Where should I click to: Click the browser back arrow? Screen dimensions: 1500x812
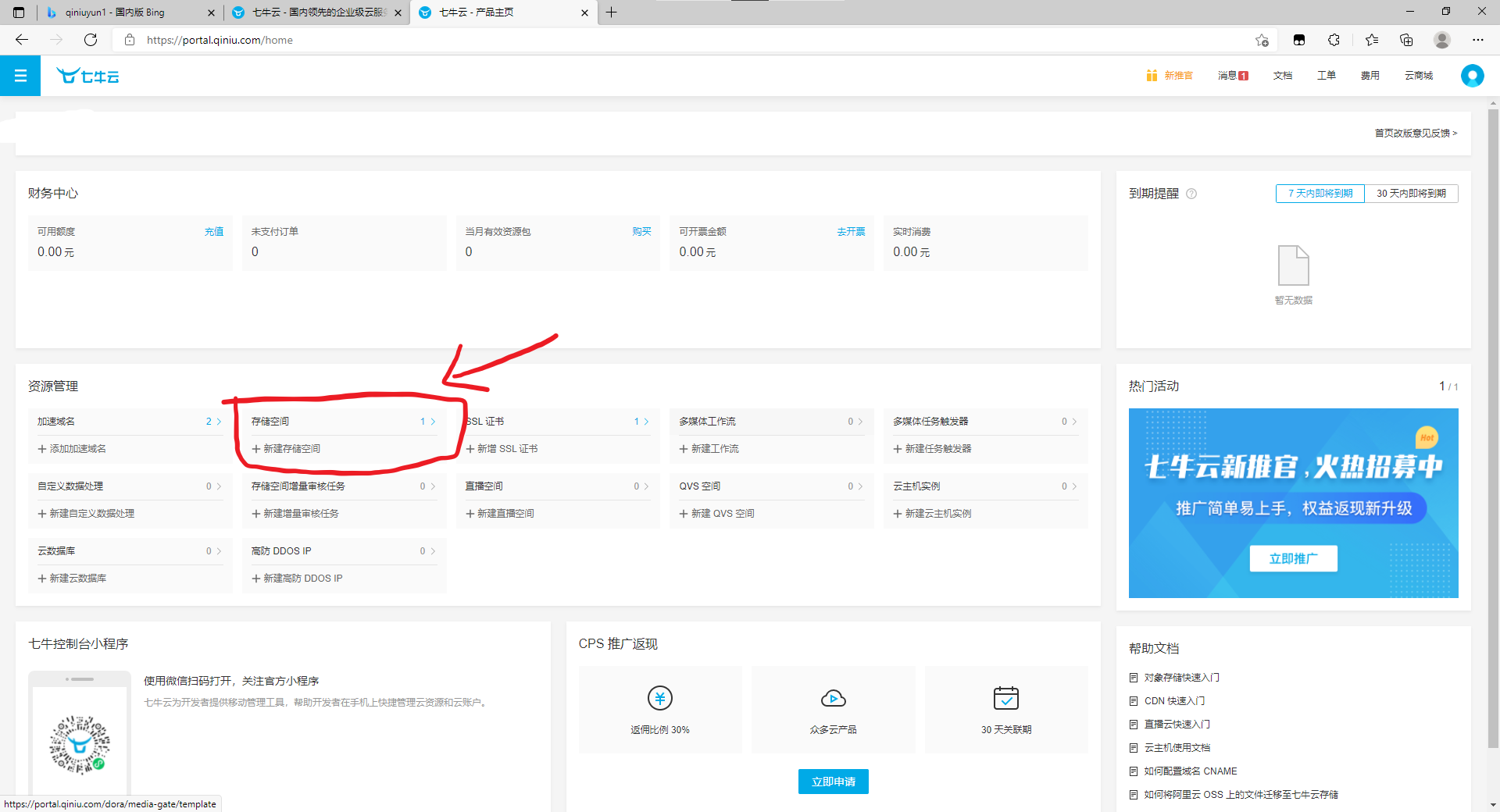[x=22, y=40]
